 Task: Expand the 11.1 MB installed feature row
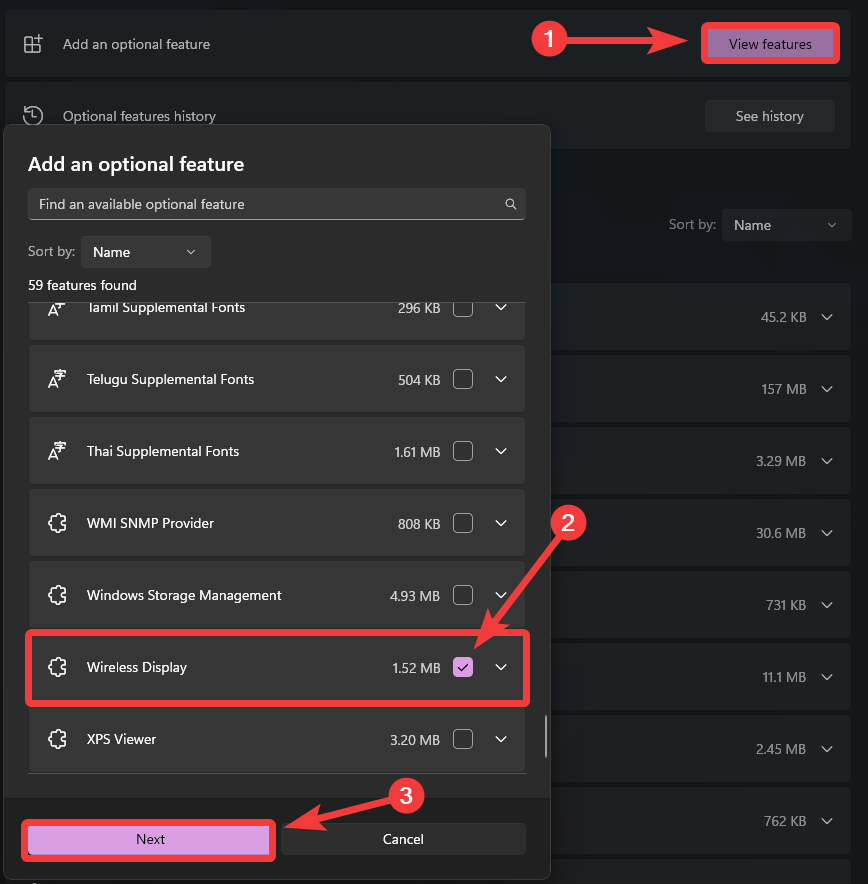click(x=827, y=677)
